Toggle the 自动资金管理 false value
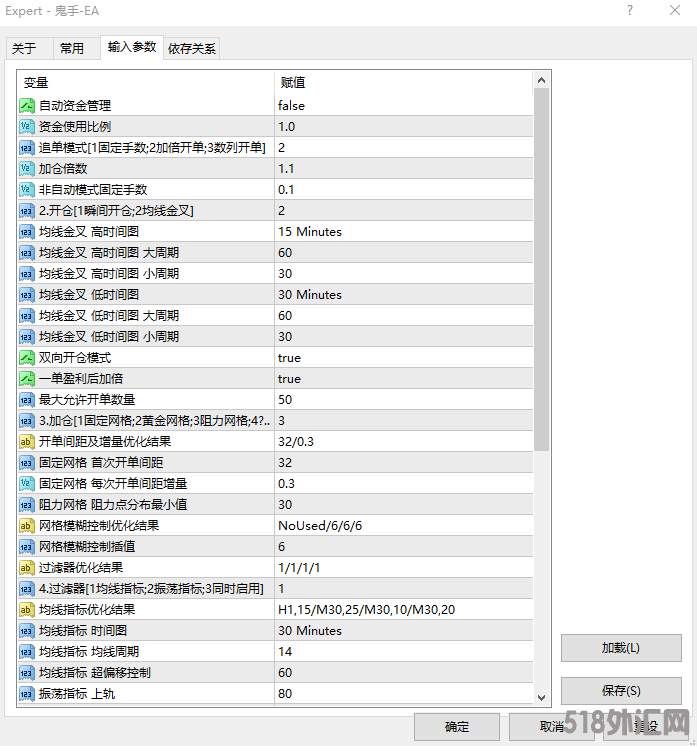 400,105
